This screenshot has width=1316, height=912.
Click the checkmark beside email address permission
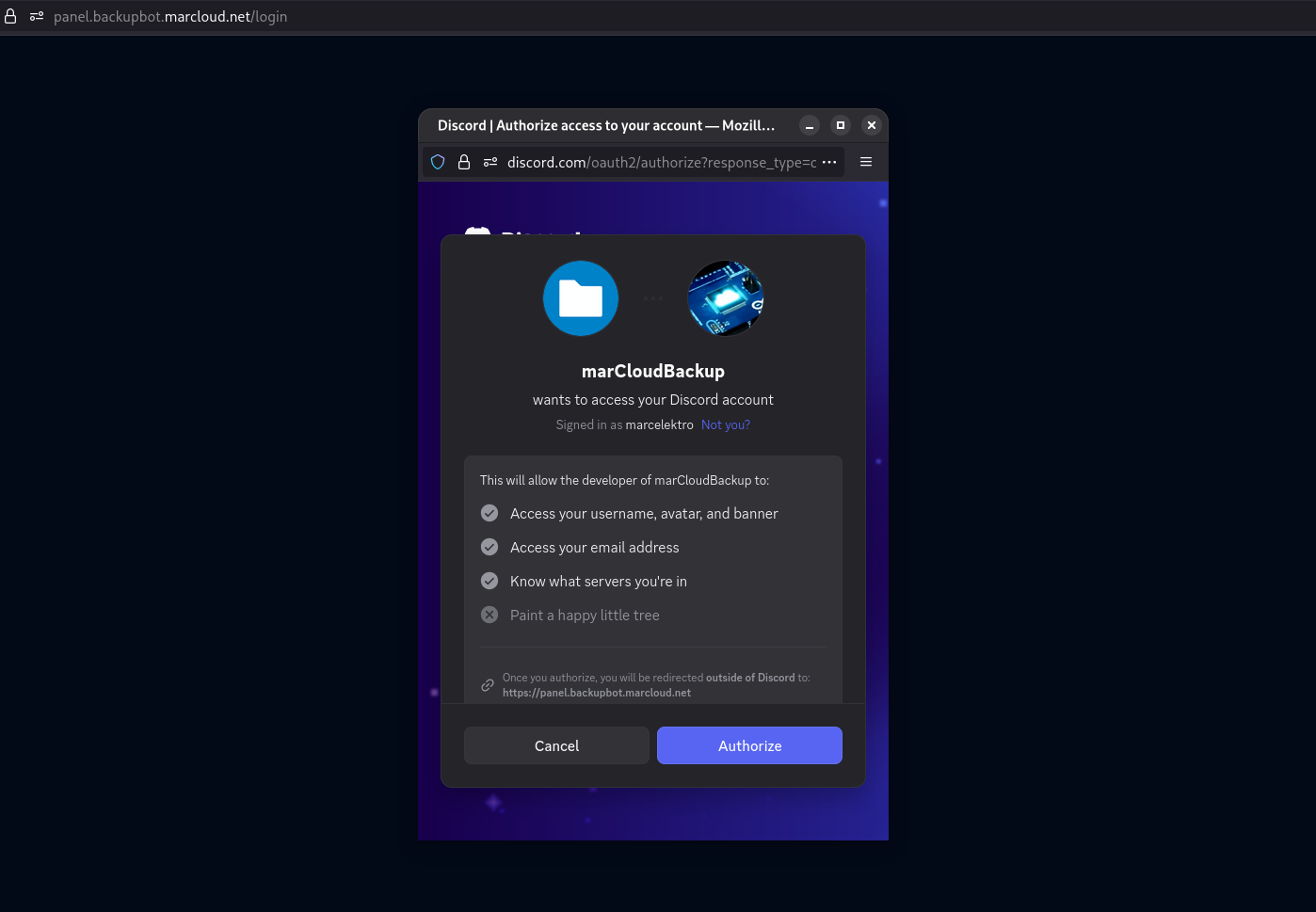(489, 547)
